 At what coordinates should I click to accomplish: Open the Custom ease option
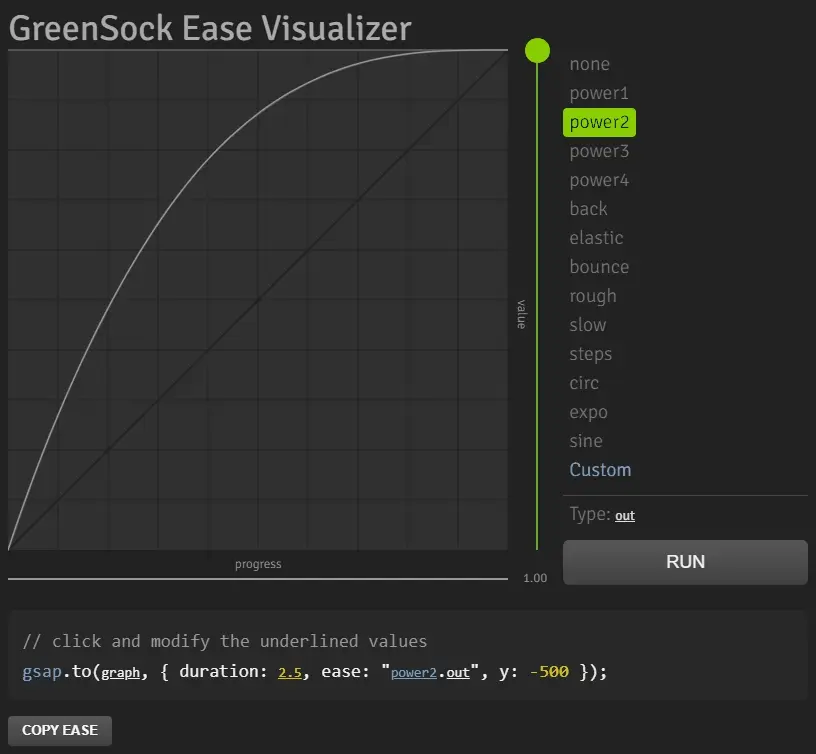pos(600,470)
